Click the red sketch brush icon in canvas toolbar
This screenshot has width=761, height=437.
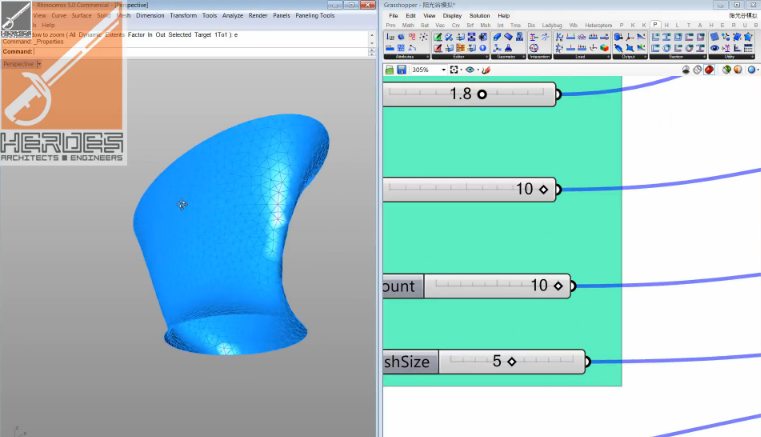click(486, 70)
